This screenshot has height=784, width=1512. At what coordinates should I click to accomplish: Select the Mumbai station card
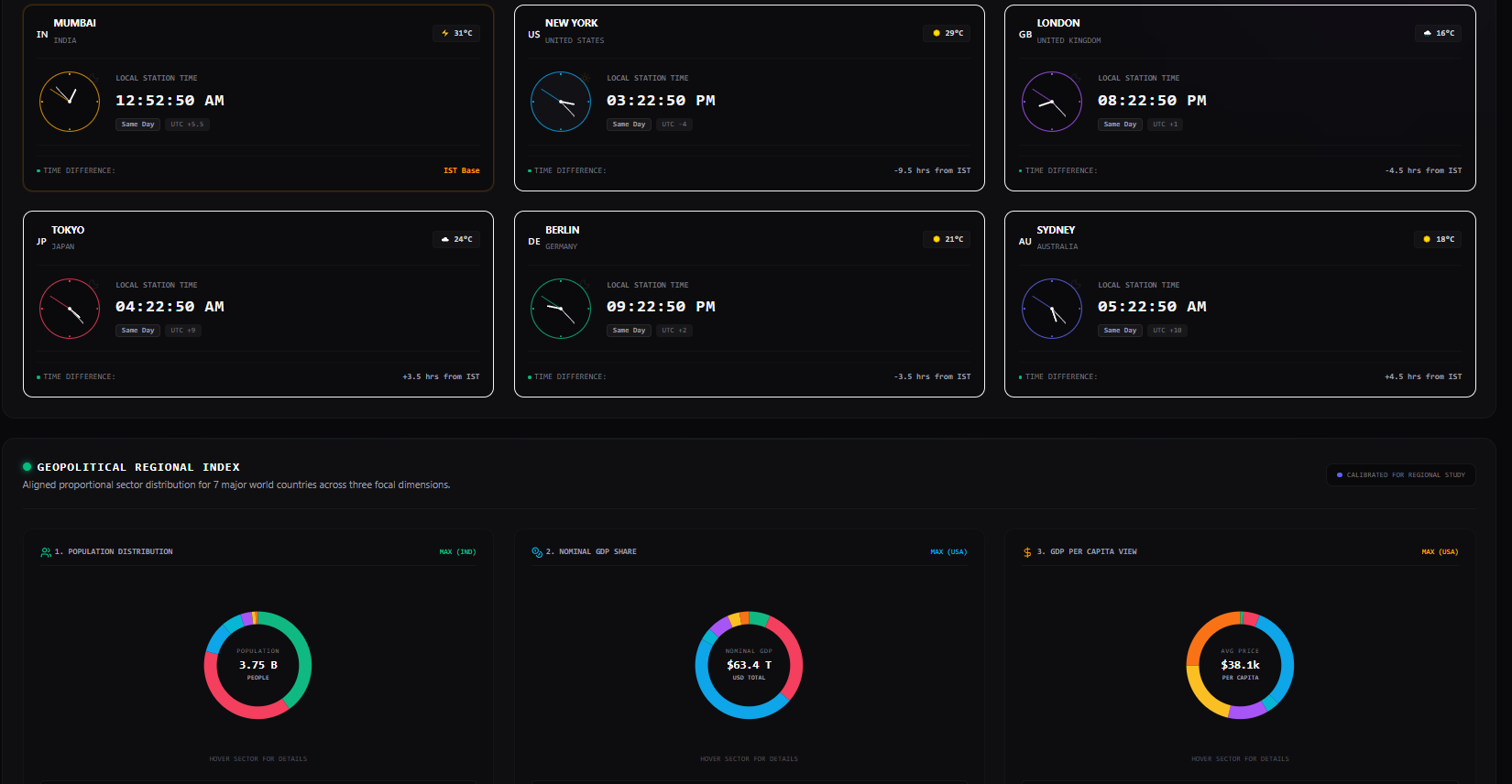258,98
